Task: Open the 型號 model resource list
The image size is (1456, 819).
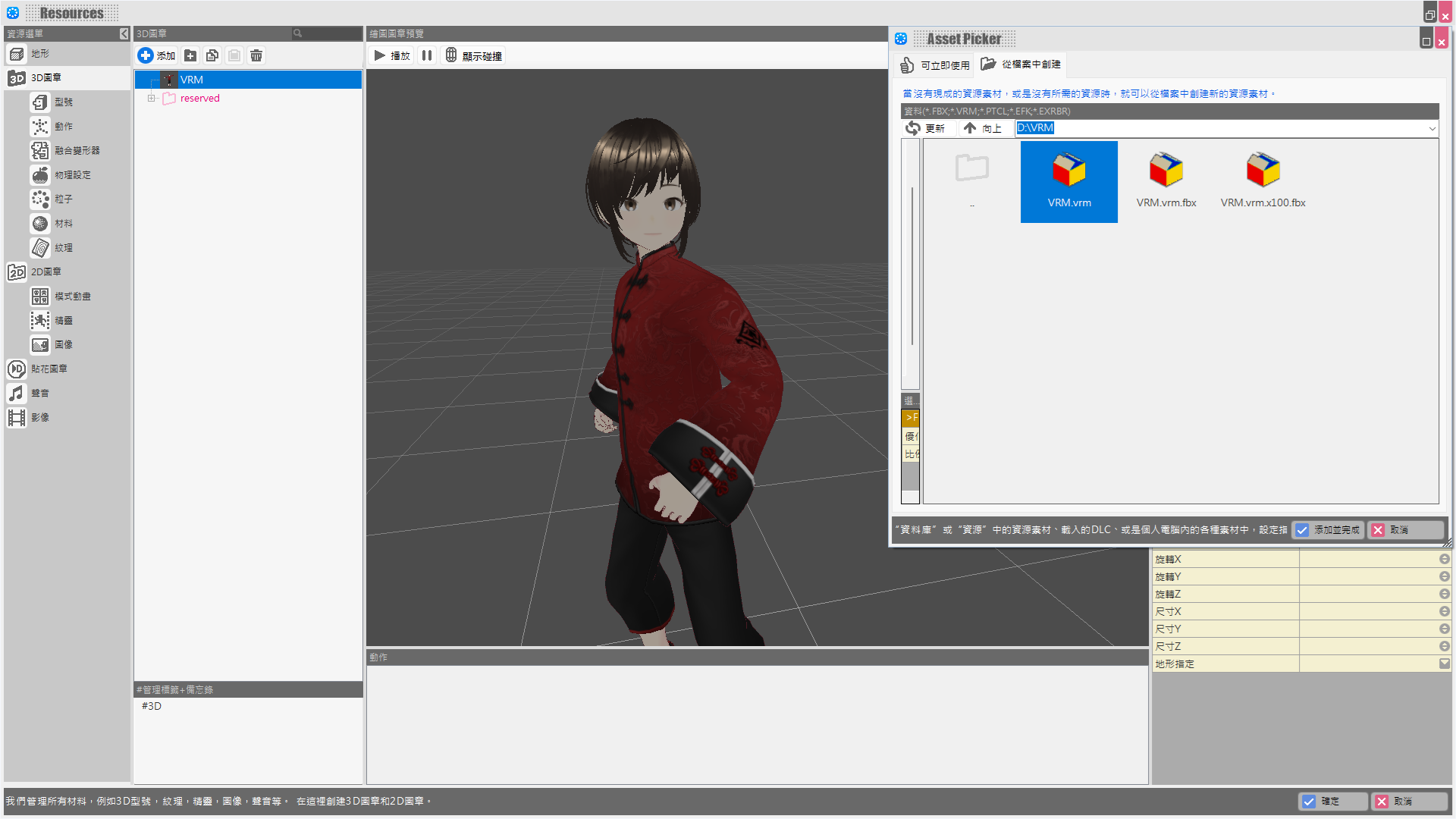Action: (x=79, y=102)
